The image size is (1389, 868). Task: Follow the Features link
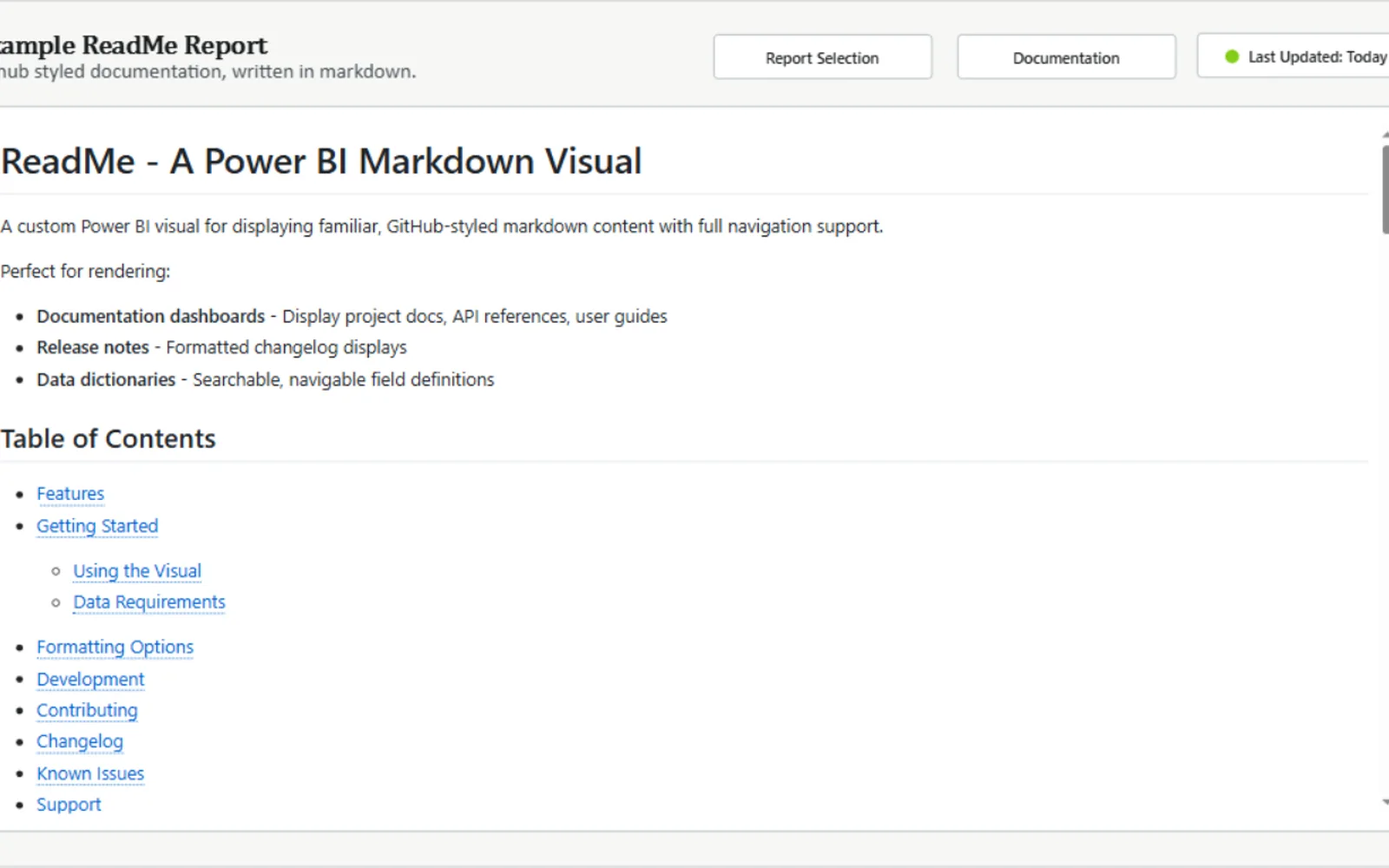[70, 493]
